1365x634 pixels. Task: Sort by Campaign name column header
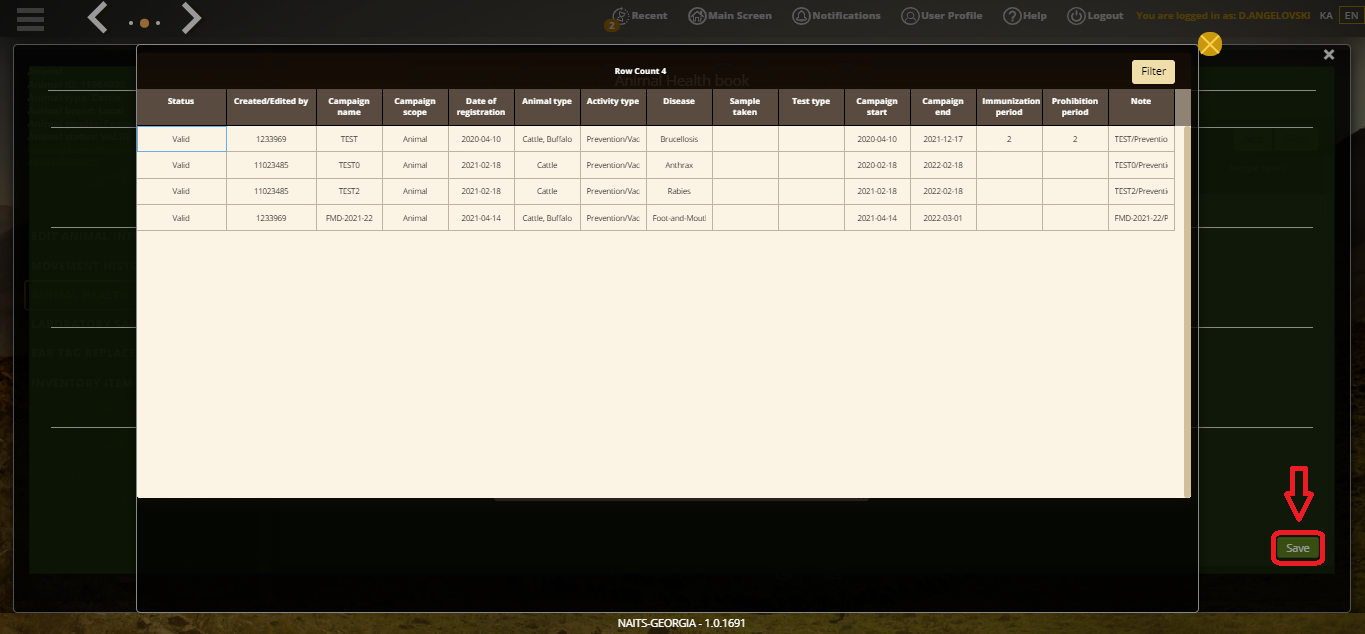click(349, 107)
